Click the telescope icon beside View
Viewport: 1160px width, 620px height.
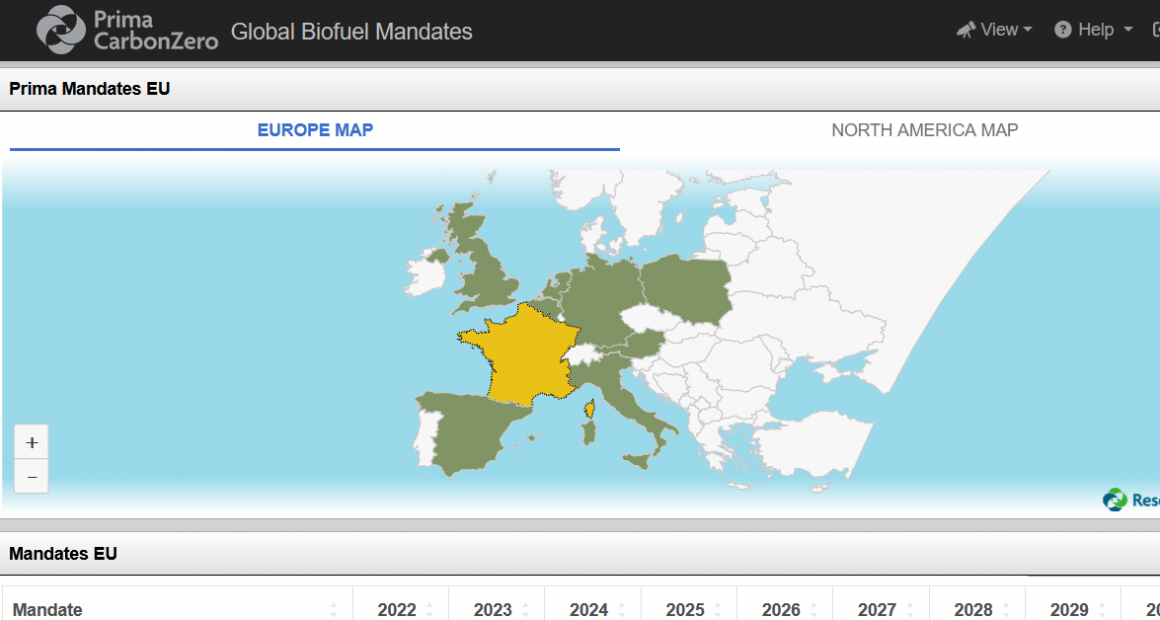(966, 30)
